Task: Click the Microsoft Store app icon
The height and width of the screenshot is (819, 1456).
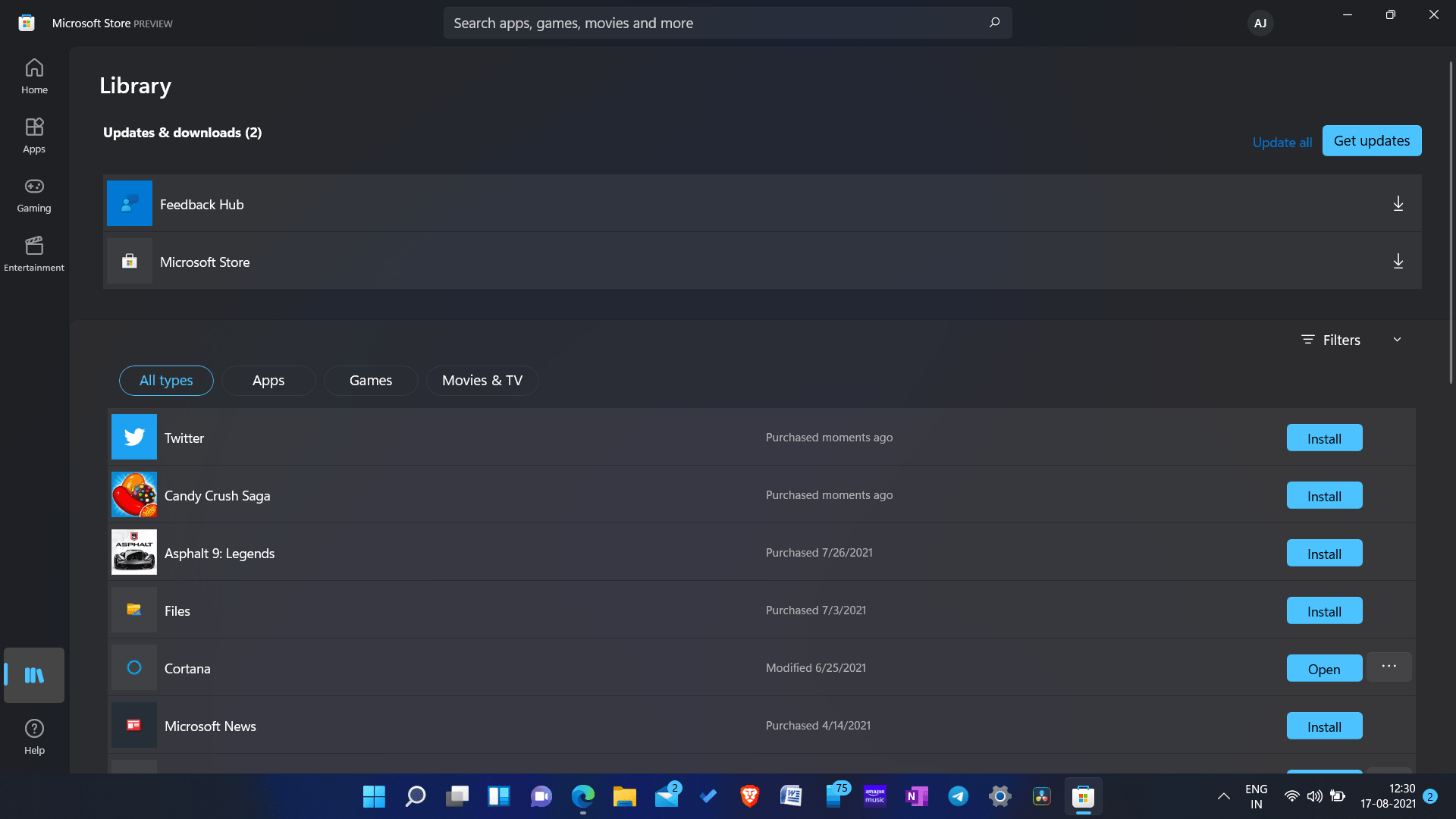Action: click(x=130, y=261)
